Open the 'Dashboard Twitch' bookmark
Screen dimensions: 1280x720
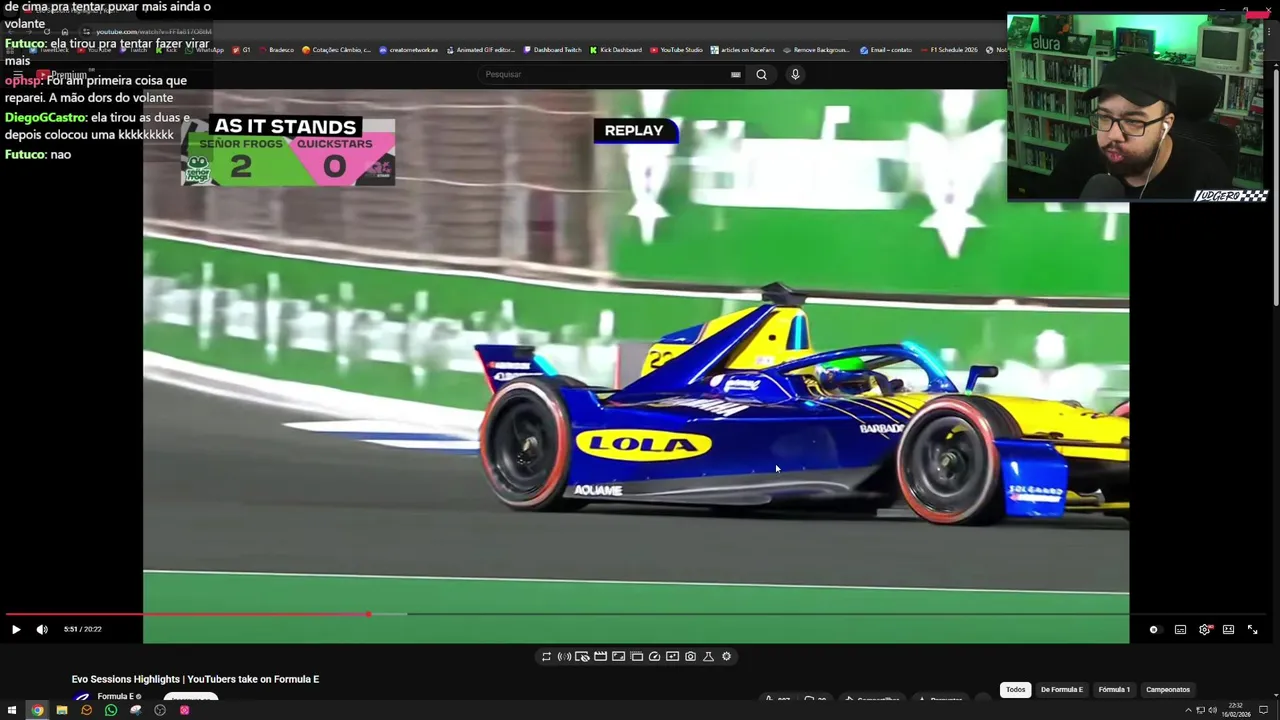click(x=553, y=50)
